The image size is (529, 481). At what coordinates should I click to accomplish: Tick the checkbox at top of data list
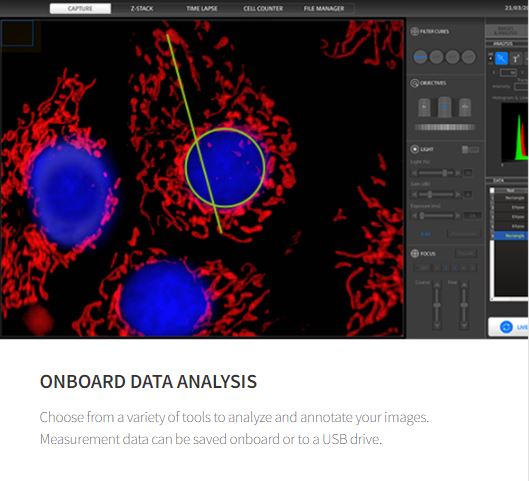coord(492,191)
